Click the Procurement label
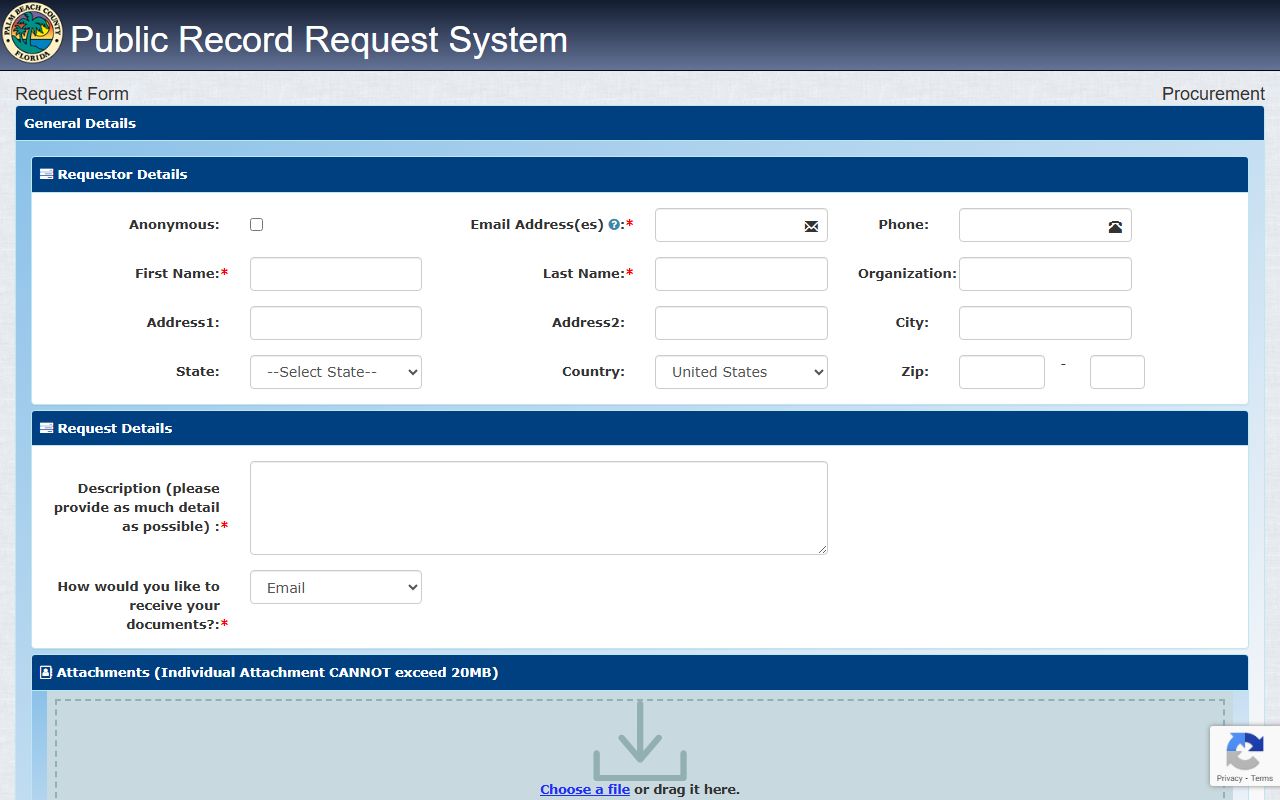 (1213, 94)
